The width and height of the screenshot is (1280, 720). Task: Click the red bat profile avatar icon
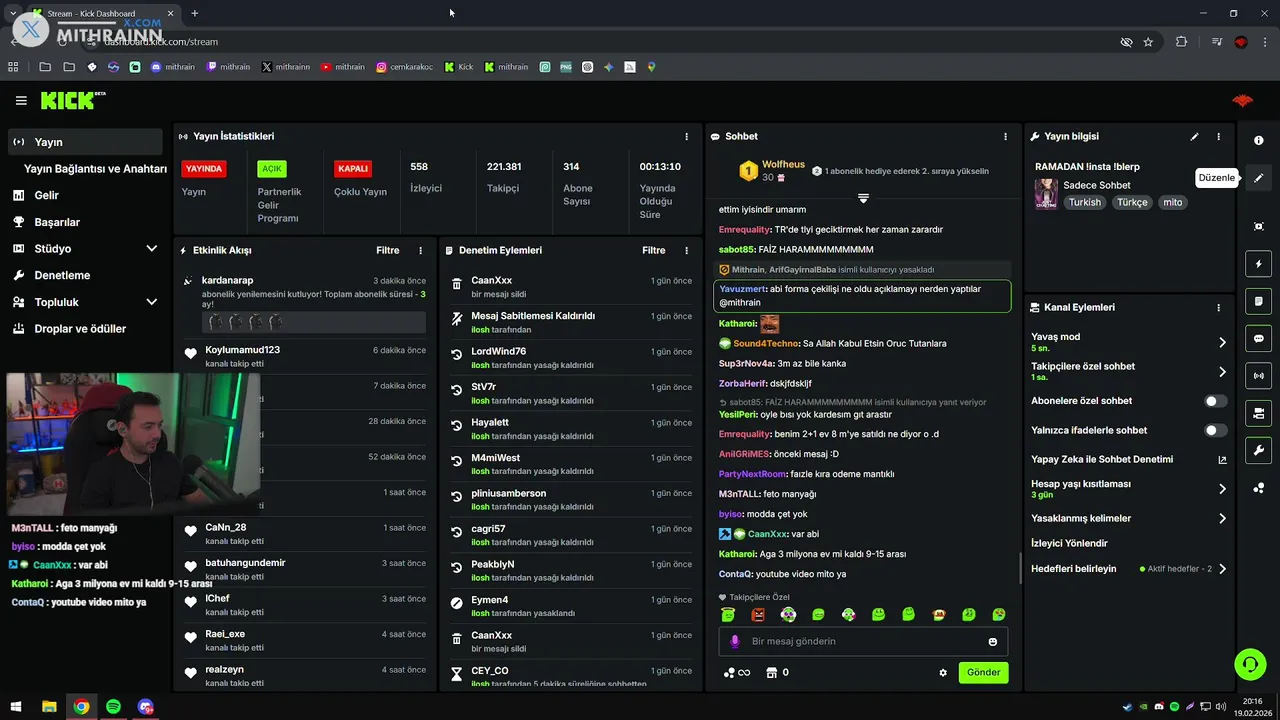(1242, 100)
